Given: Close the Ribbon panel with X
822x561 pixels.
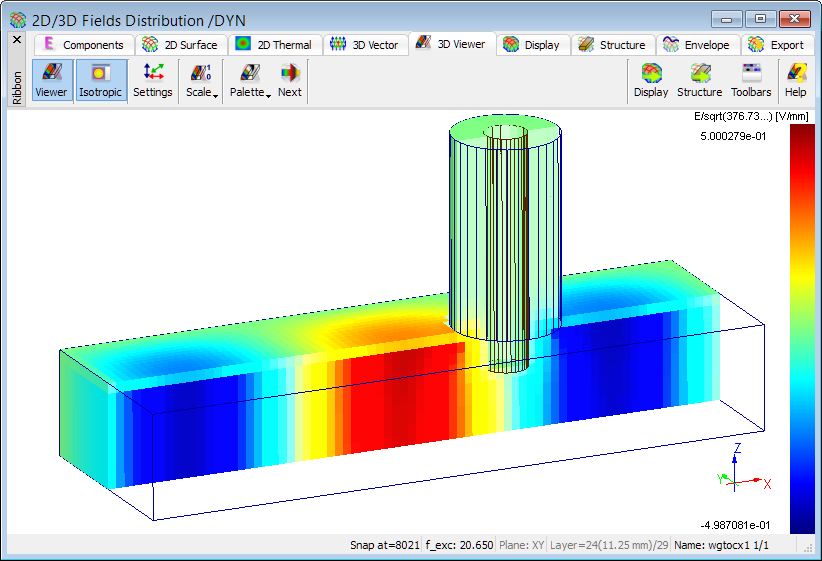Looking at the screenshot, I should pos(16,40).
